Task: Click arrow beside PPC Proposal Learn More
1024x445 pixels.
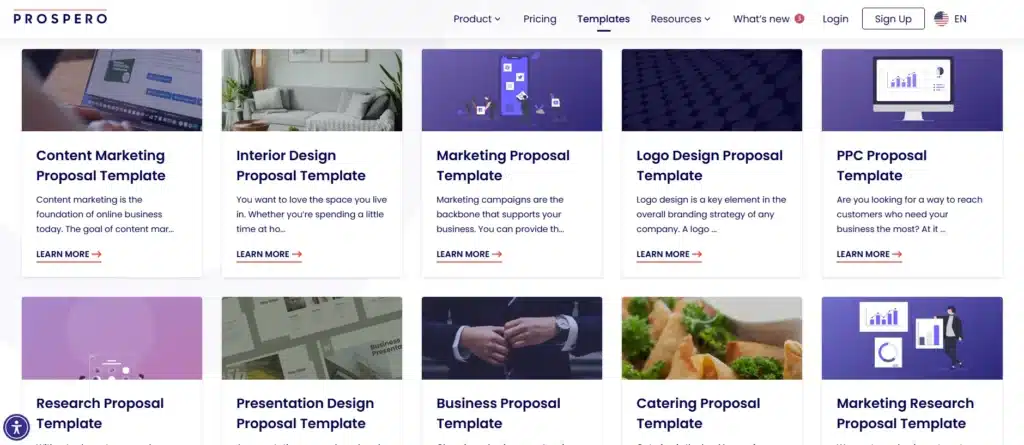Action: click(897, 254)
